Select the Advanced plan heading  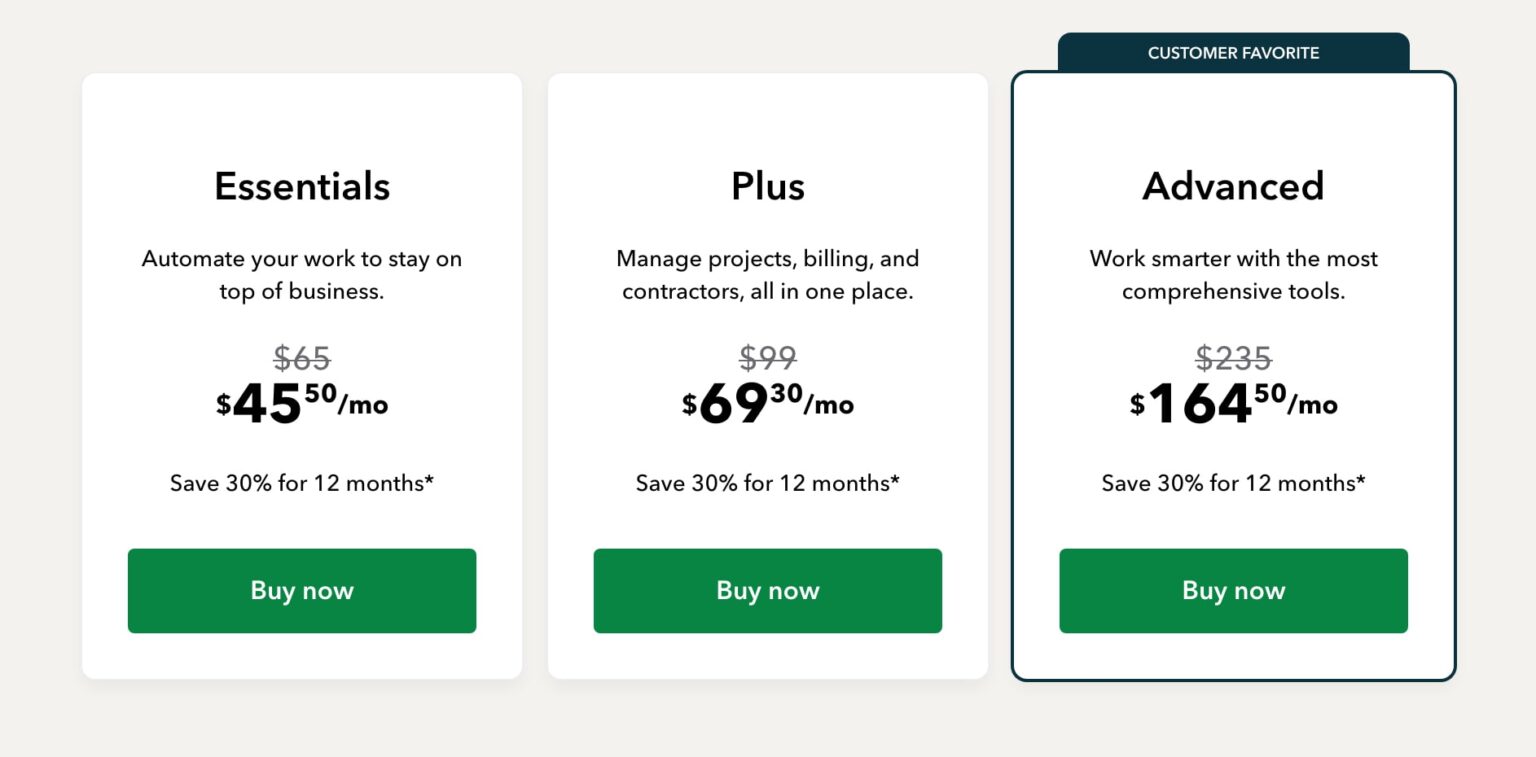tap(1233, 186)
